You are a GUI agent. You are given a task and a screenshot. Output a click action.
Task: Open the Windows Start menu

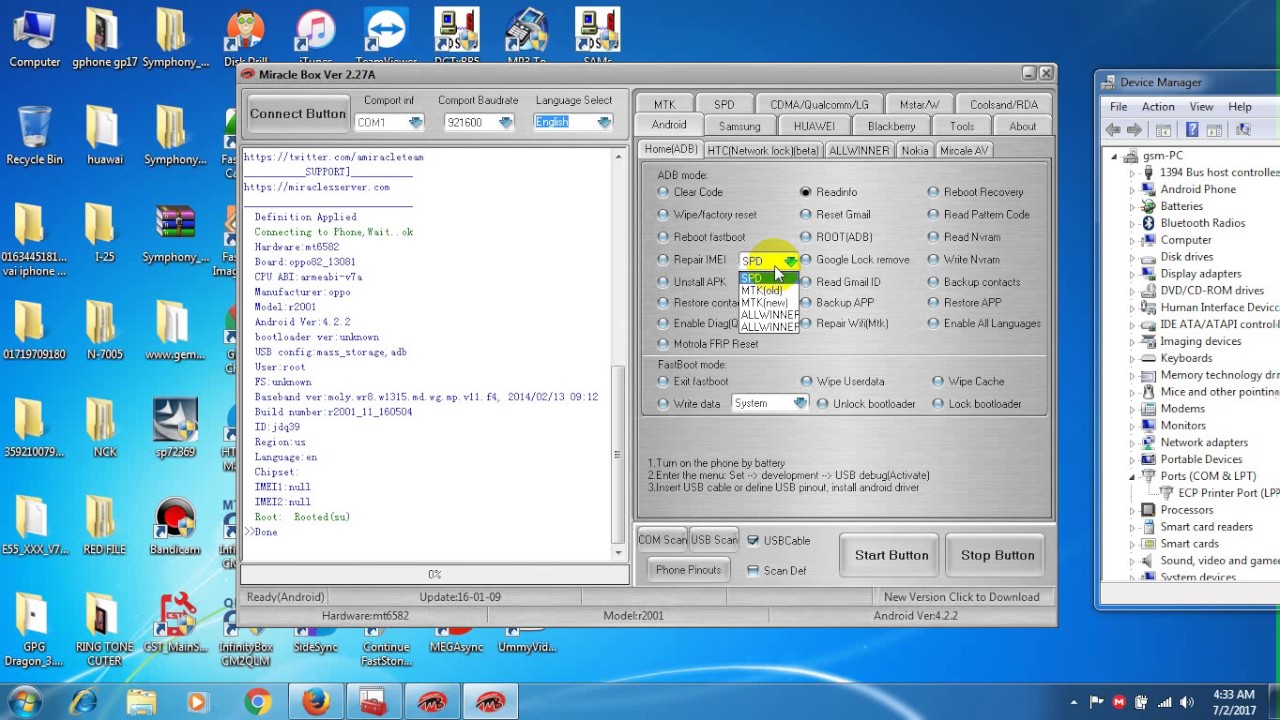(x=24, y=702)
